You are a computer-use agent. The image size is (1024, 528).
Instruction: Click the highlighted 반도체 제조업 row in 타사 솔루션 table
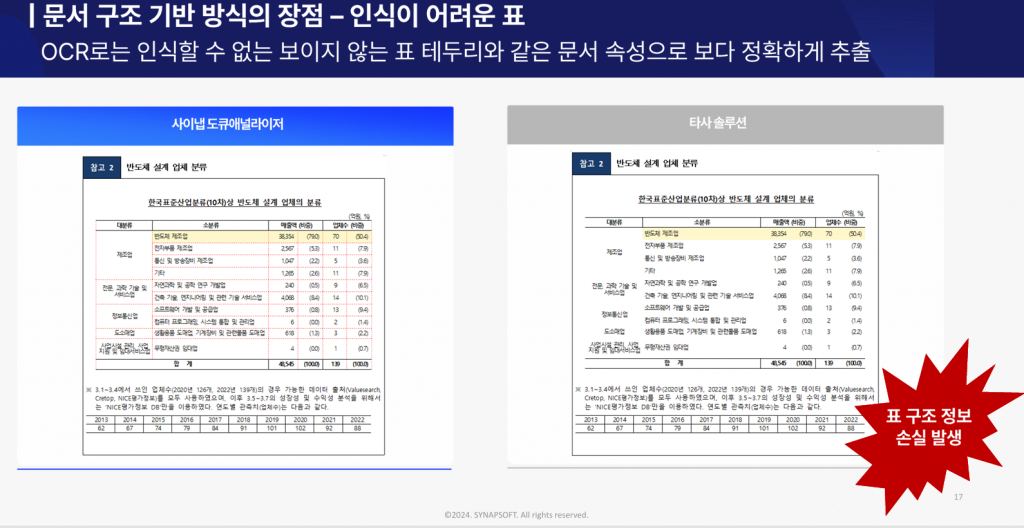[725, 233]
